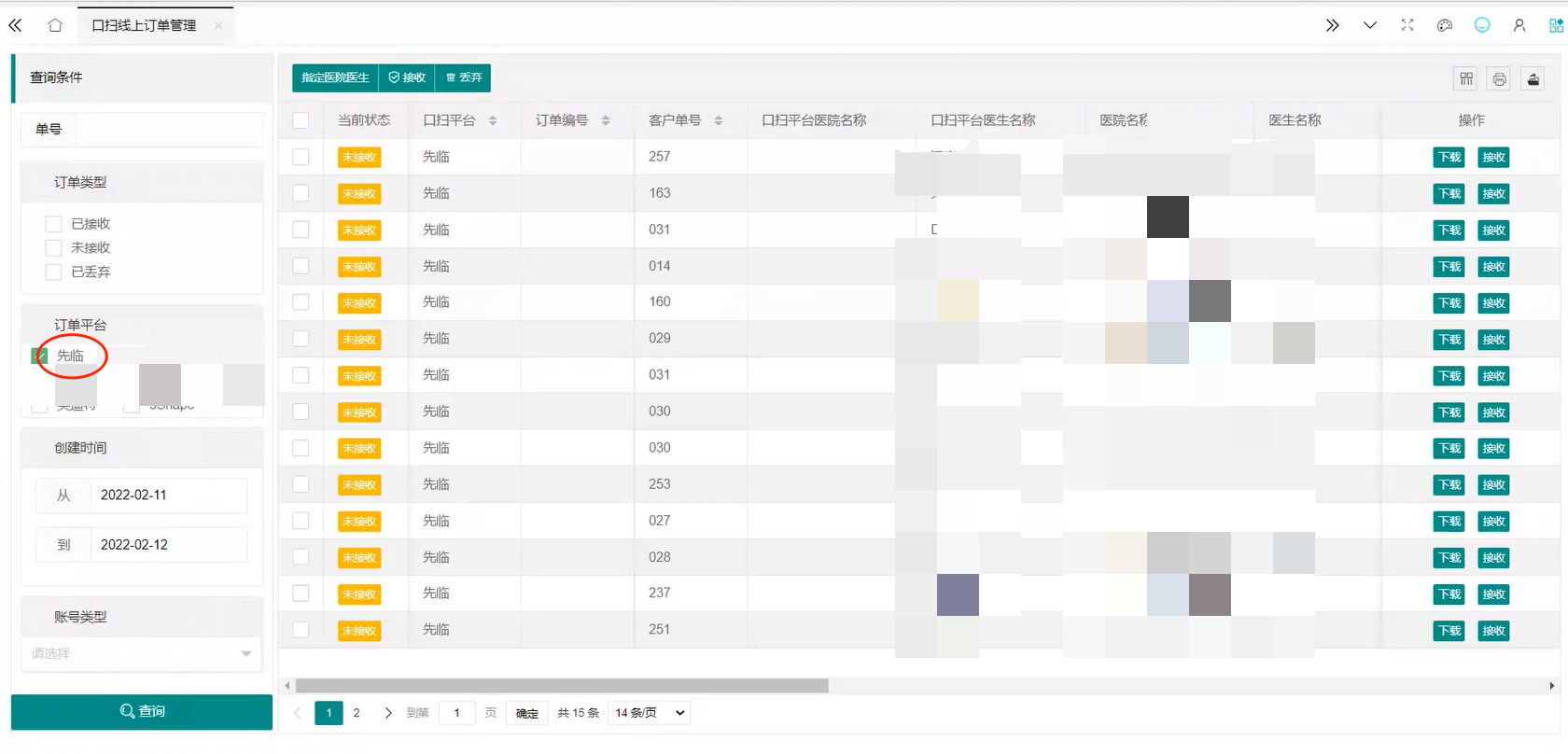Click the print icon above the table

click(1500, 79)
